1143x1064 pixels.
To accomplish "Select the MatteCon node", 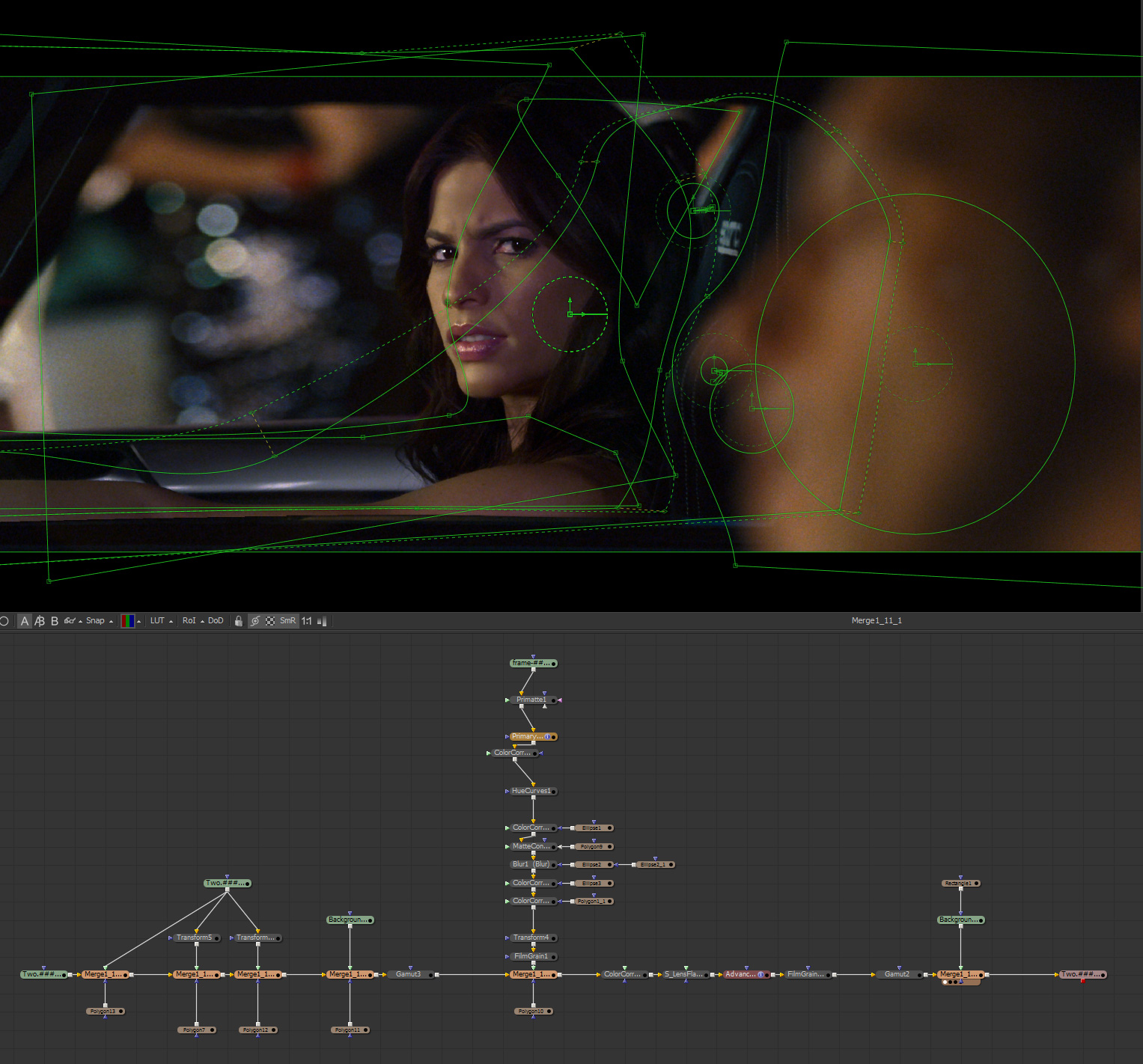I will (x=533, y=846).
